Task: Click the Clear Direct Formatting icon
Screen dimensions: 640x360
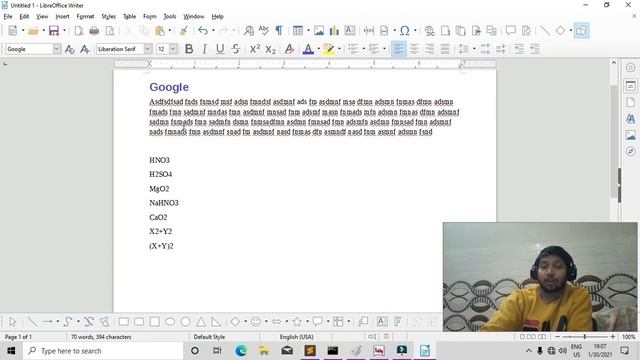Action: pos(289,49)
